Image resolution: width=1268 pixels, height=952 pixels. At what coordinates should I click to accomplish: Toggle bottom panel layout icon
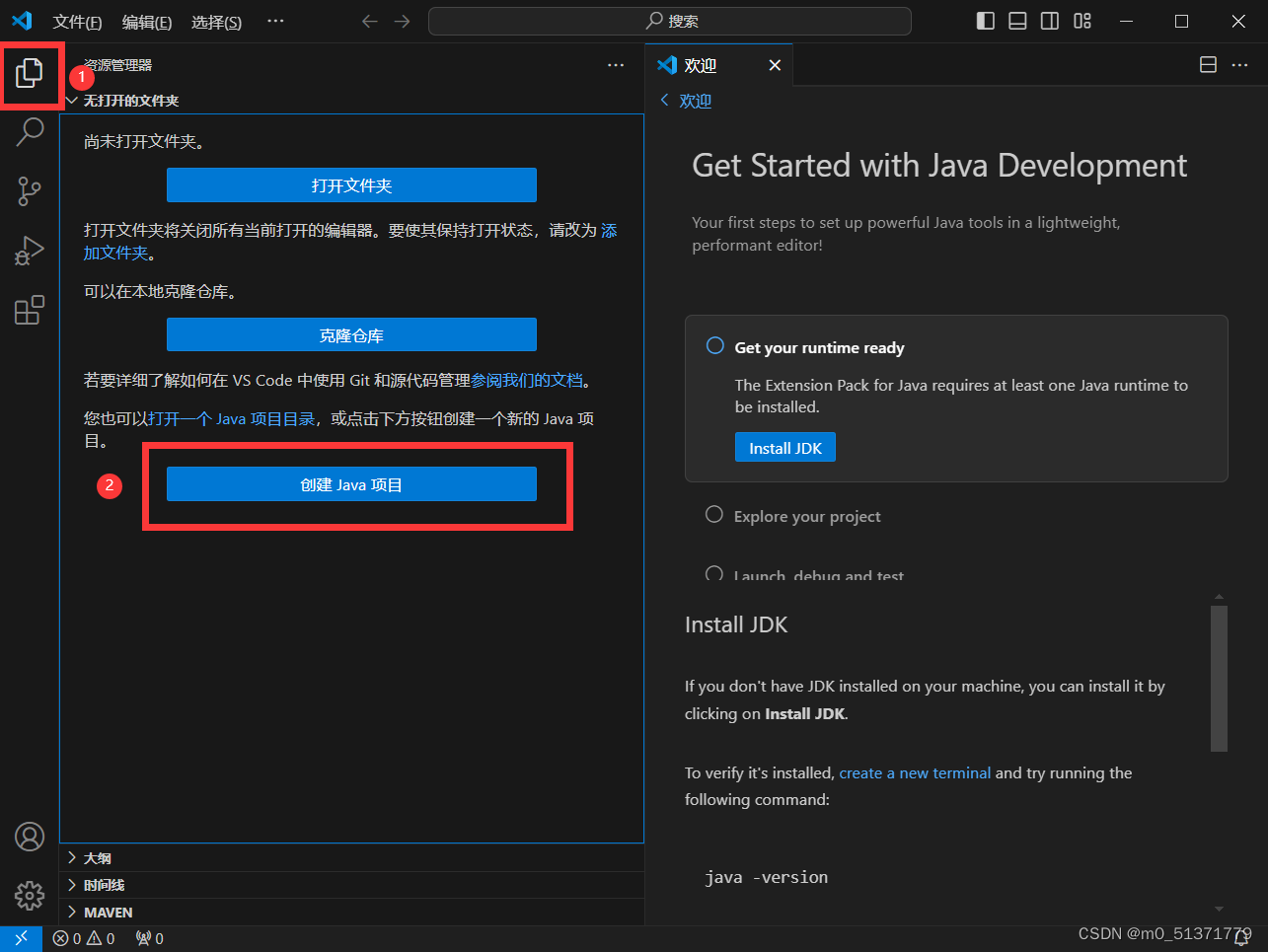[1017, 21]
